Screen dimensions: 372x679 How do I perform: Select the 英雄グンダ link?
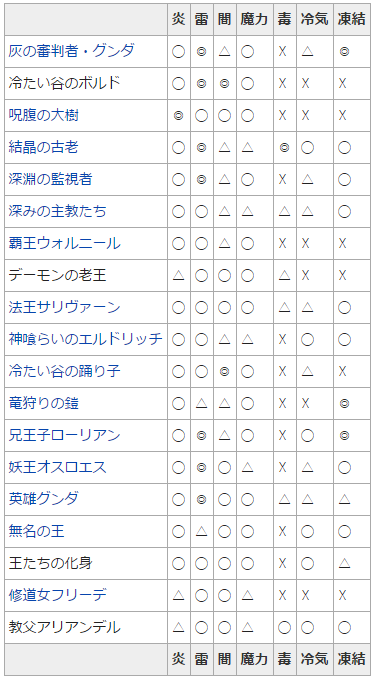pyautogui.click(x=43, y=499)
